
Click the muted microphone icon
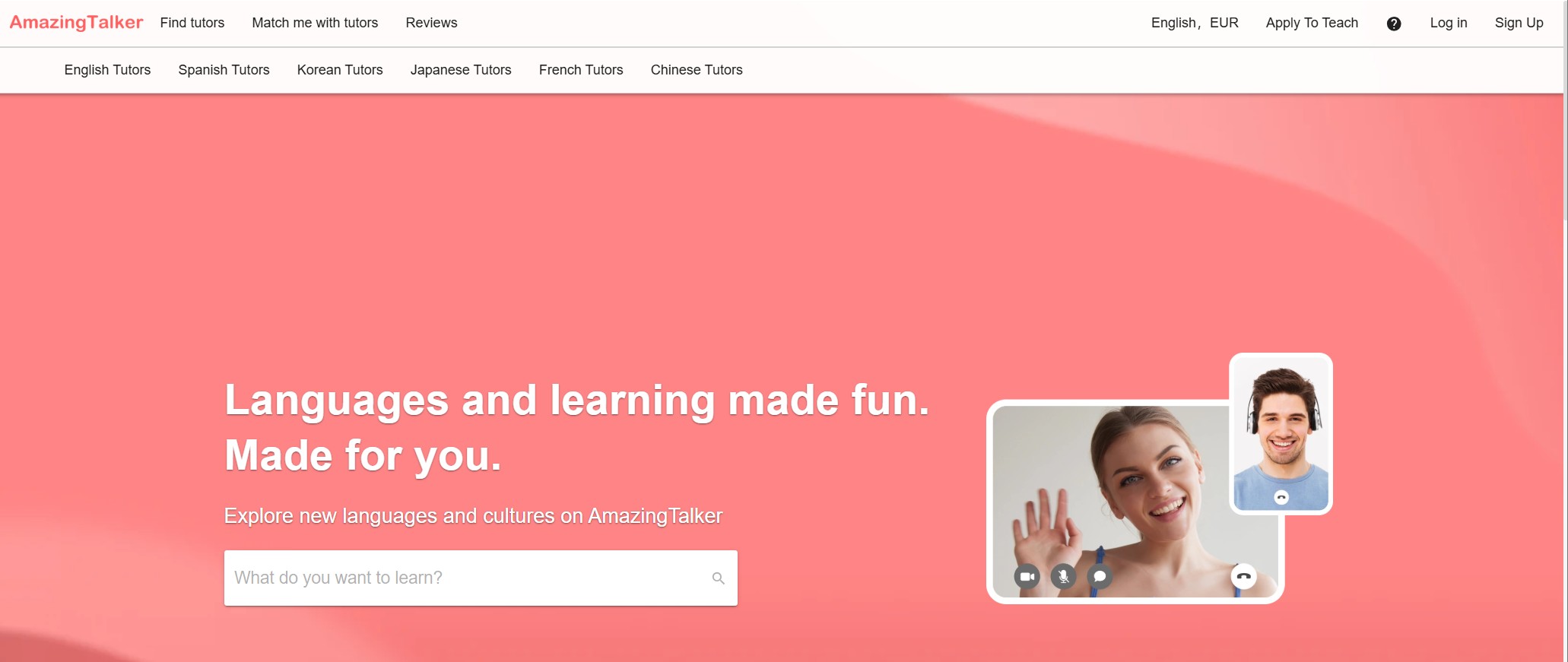(x=1063, y=576)
